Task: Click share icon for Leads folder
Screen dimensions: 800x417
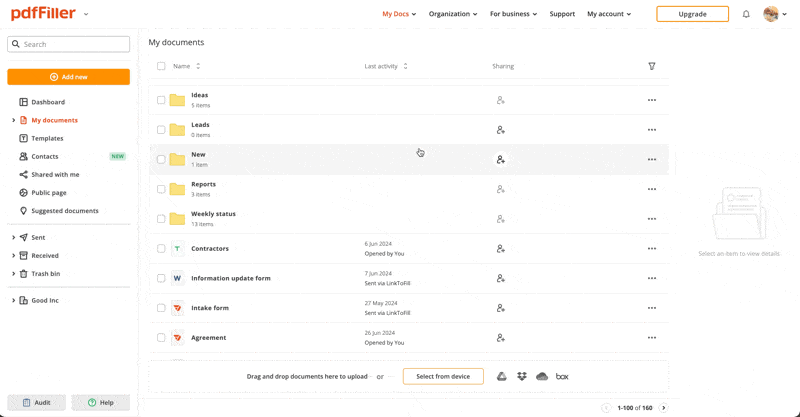Action: tap(501, 130)
